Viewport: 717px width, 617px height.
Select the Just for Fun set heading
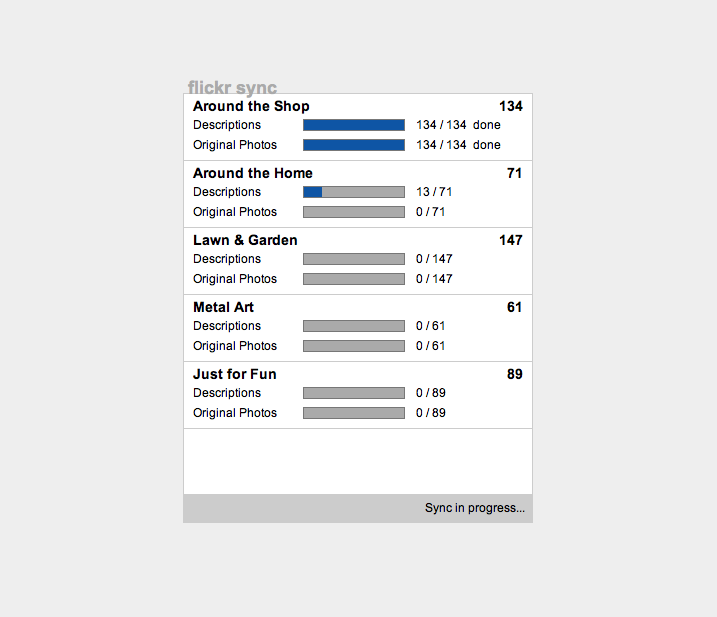pos(235,374)
